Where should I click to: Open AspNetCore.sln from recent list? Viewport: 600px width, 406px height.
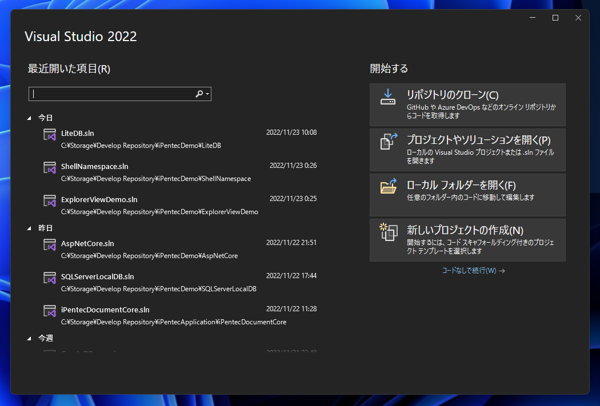click(180, 249)
